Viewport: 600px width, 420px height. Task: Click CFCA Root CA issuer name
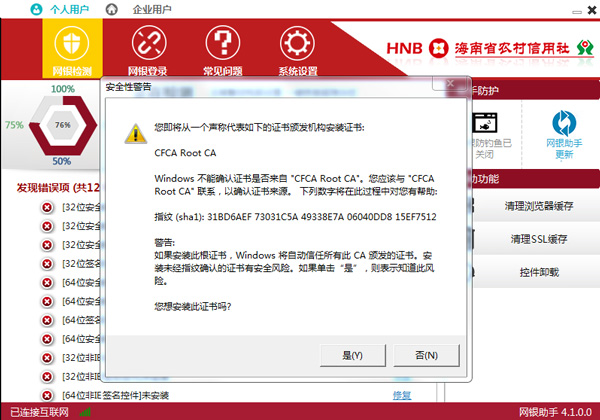(185, 153)
